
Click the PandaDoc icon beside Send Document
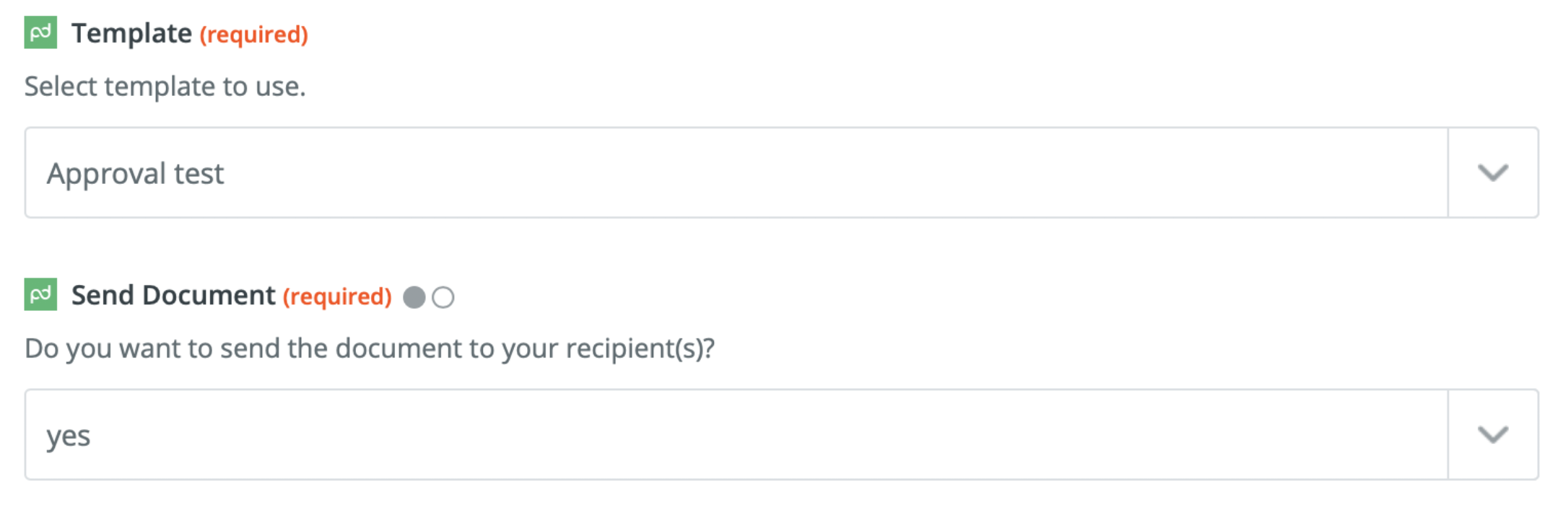point(40,294)
